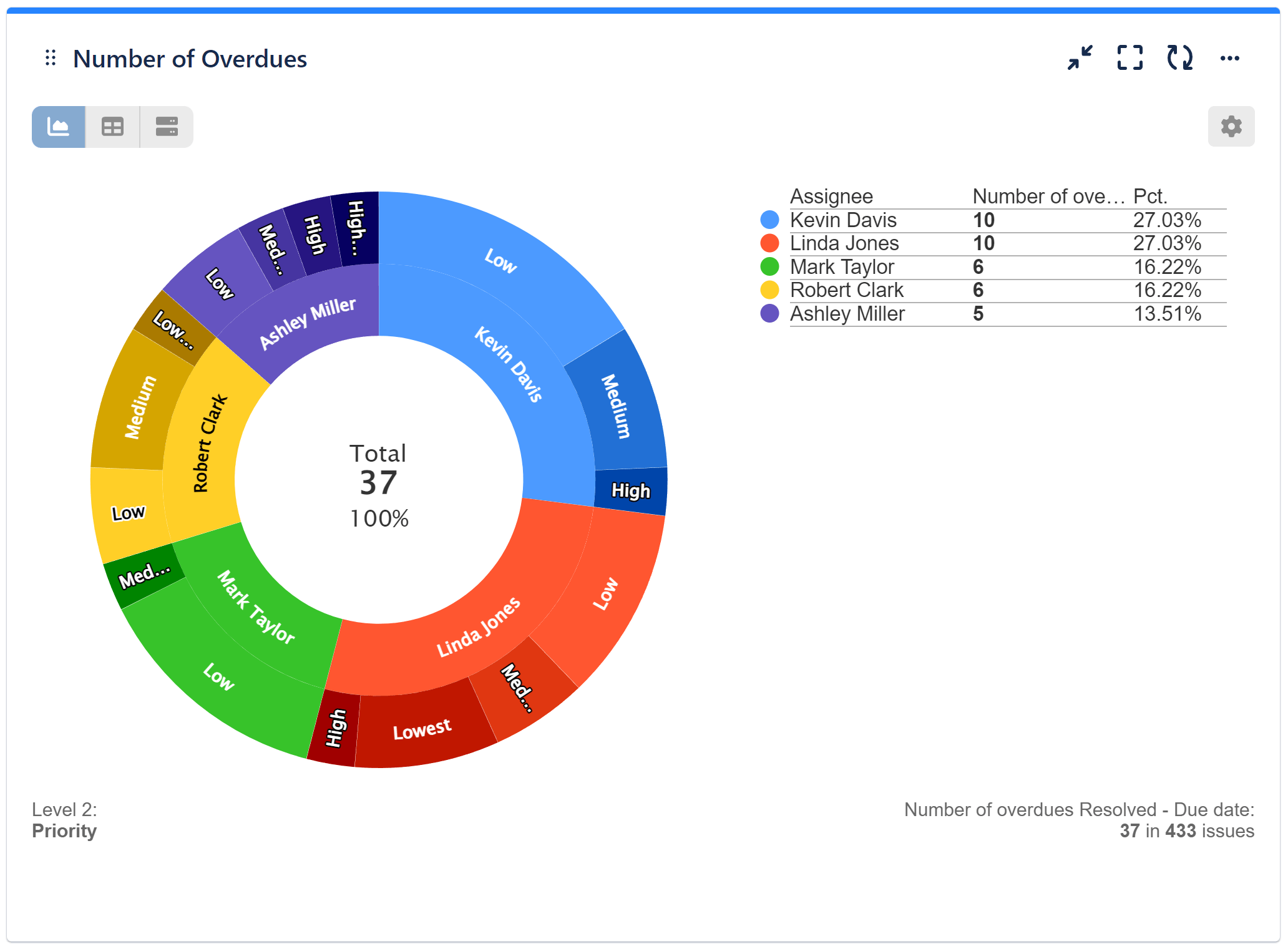The image size is (1288, 949).
Task: Open the gadget settings gear
Action: (1230, 127)
